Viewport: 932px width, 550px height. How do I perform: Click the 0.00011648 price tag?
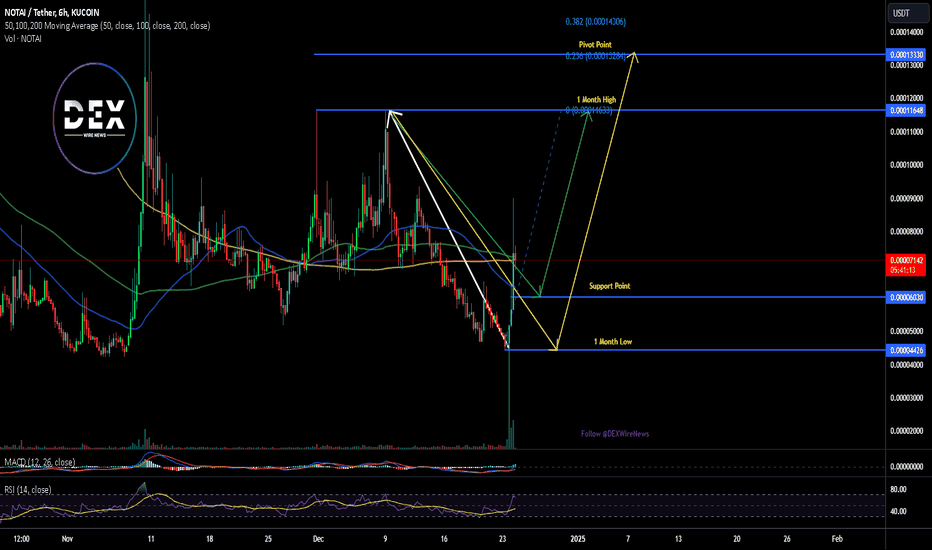(x=906, y=111)
